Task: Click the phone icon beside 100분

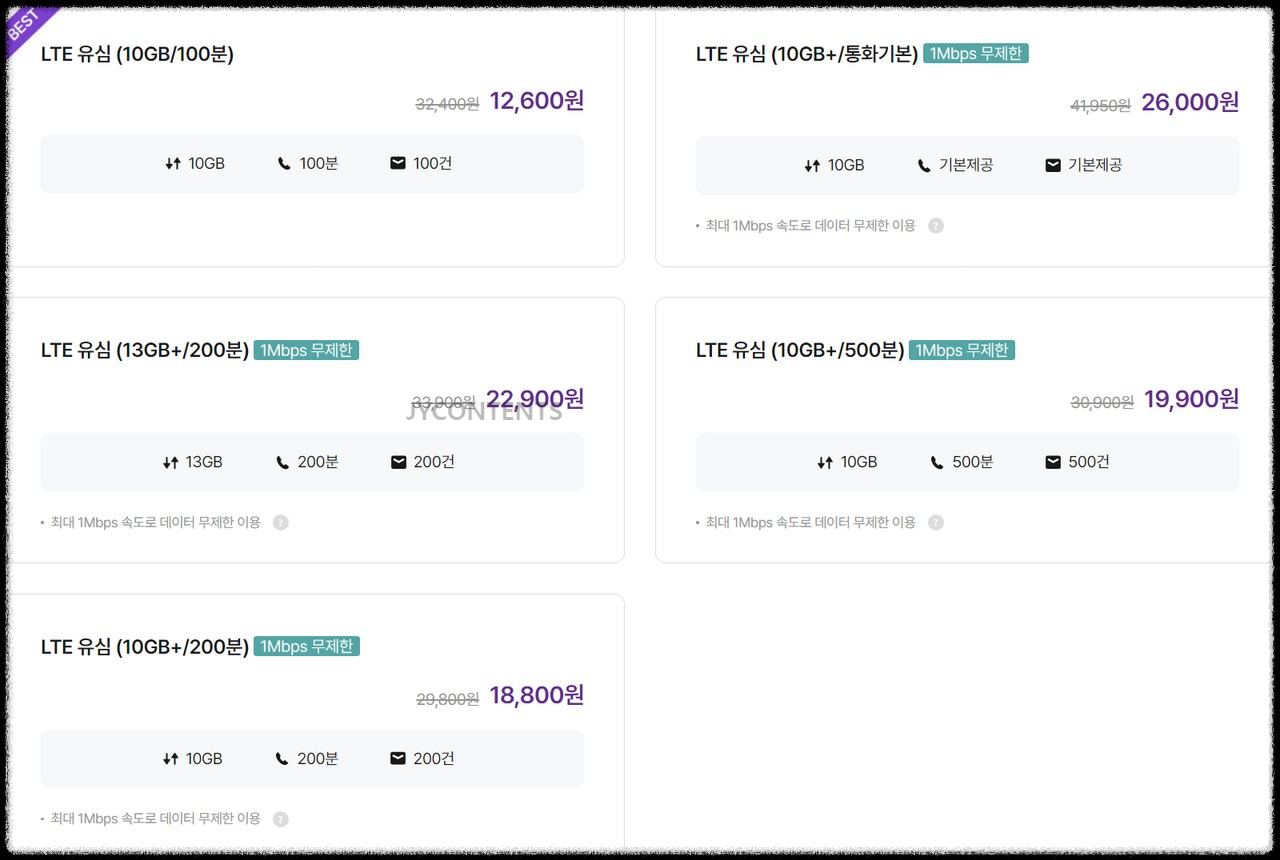Action: pyautogui.click(x=284, y=163)
